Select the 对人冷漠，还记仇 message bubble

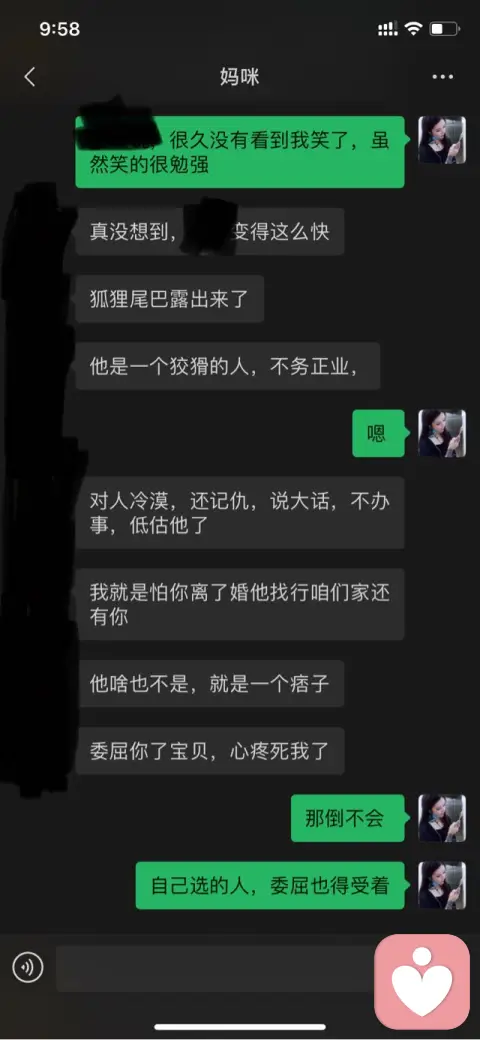(x=240, y=513)
